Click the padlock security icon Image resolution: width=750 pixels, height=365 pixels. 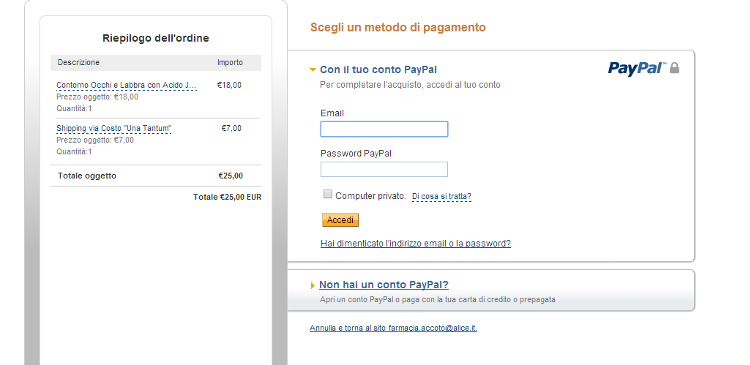674,68
